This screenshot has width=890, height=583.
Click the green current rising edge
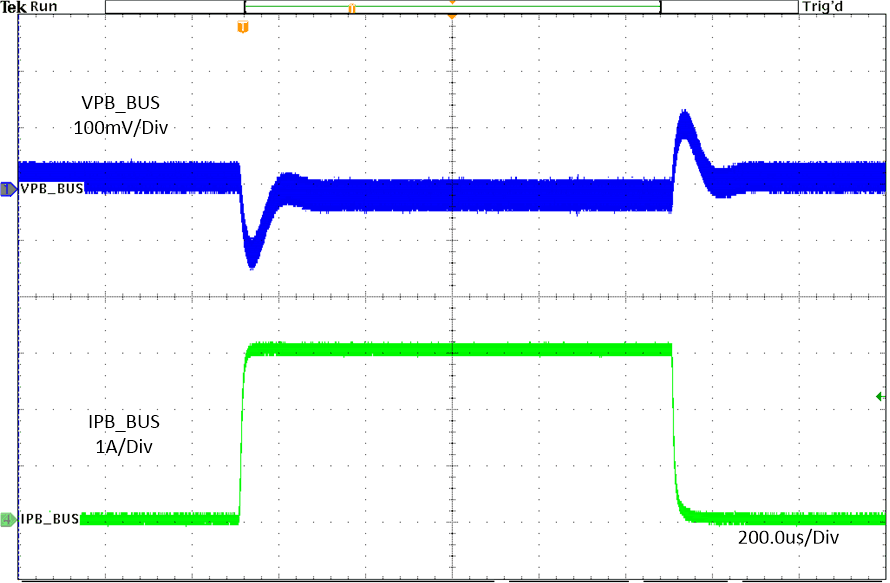[242, 430]
